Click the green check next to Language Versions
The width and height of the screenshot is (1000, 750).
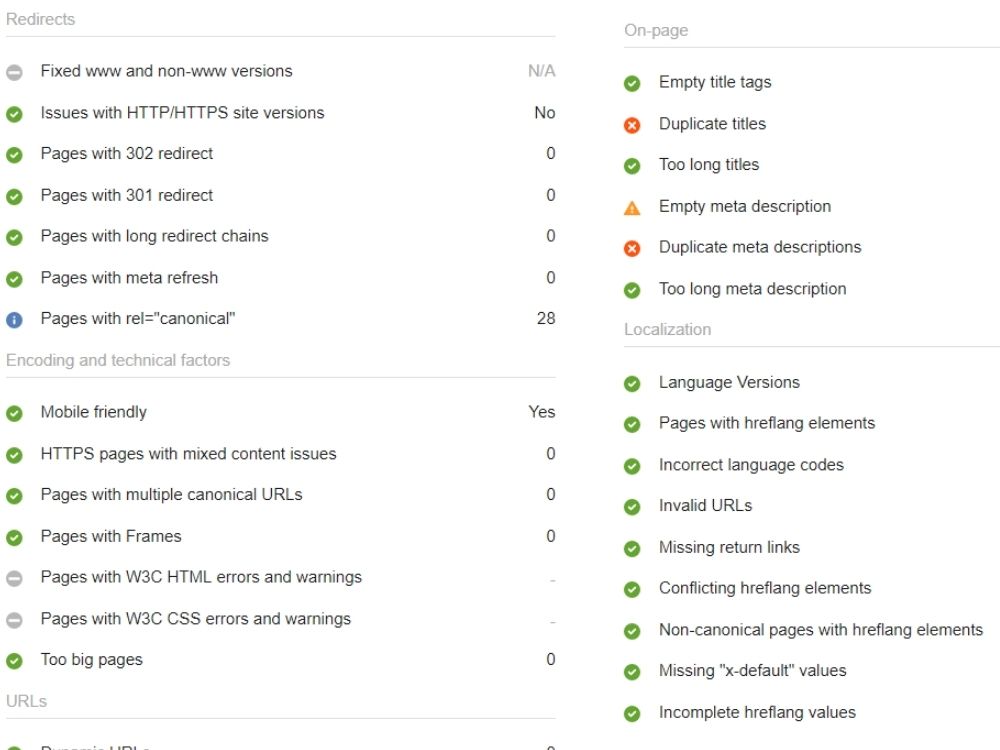632,383
